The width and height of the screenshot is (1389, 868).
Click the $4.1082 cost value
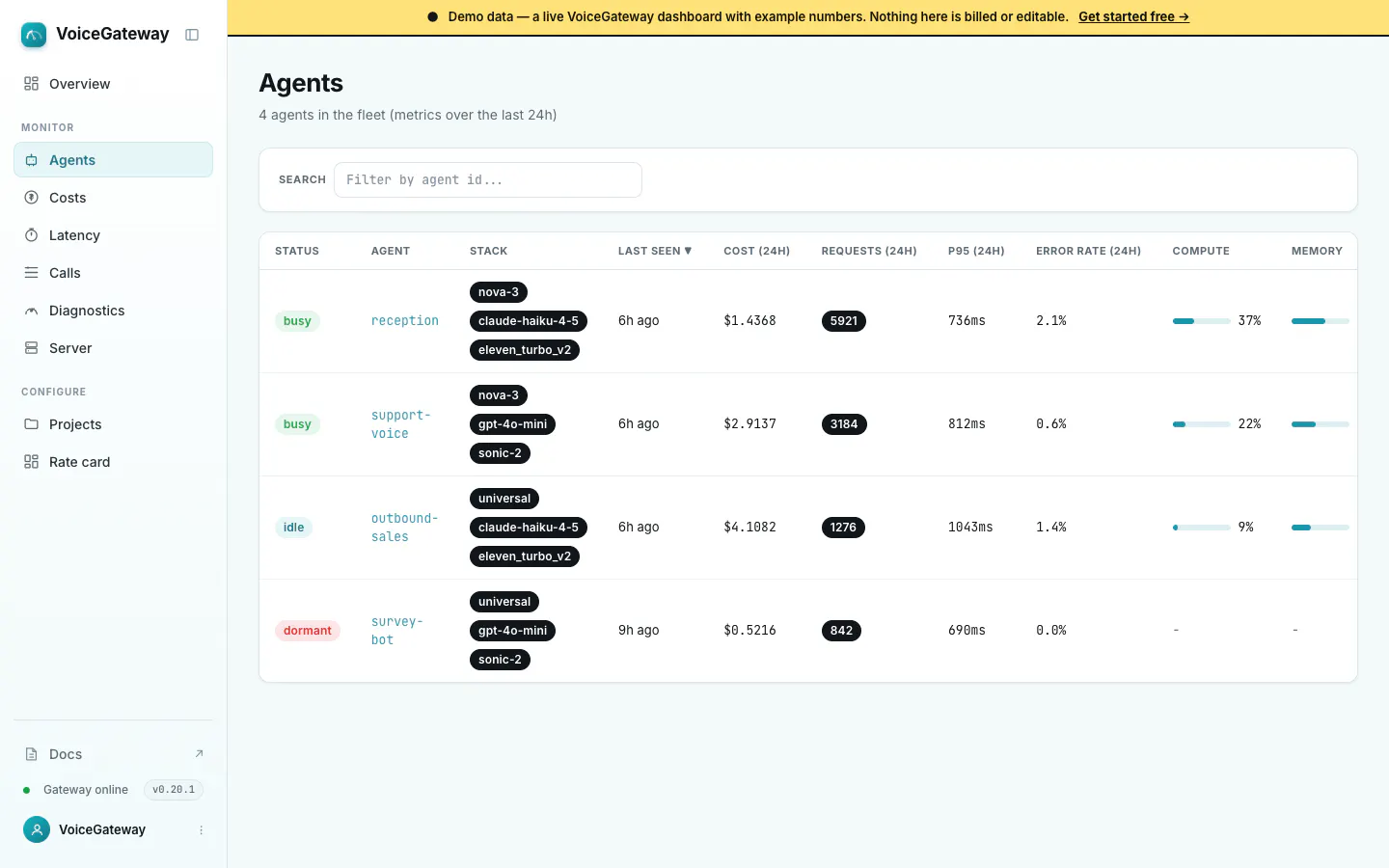click(x=750, y=528)
